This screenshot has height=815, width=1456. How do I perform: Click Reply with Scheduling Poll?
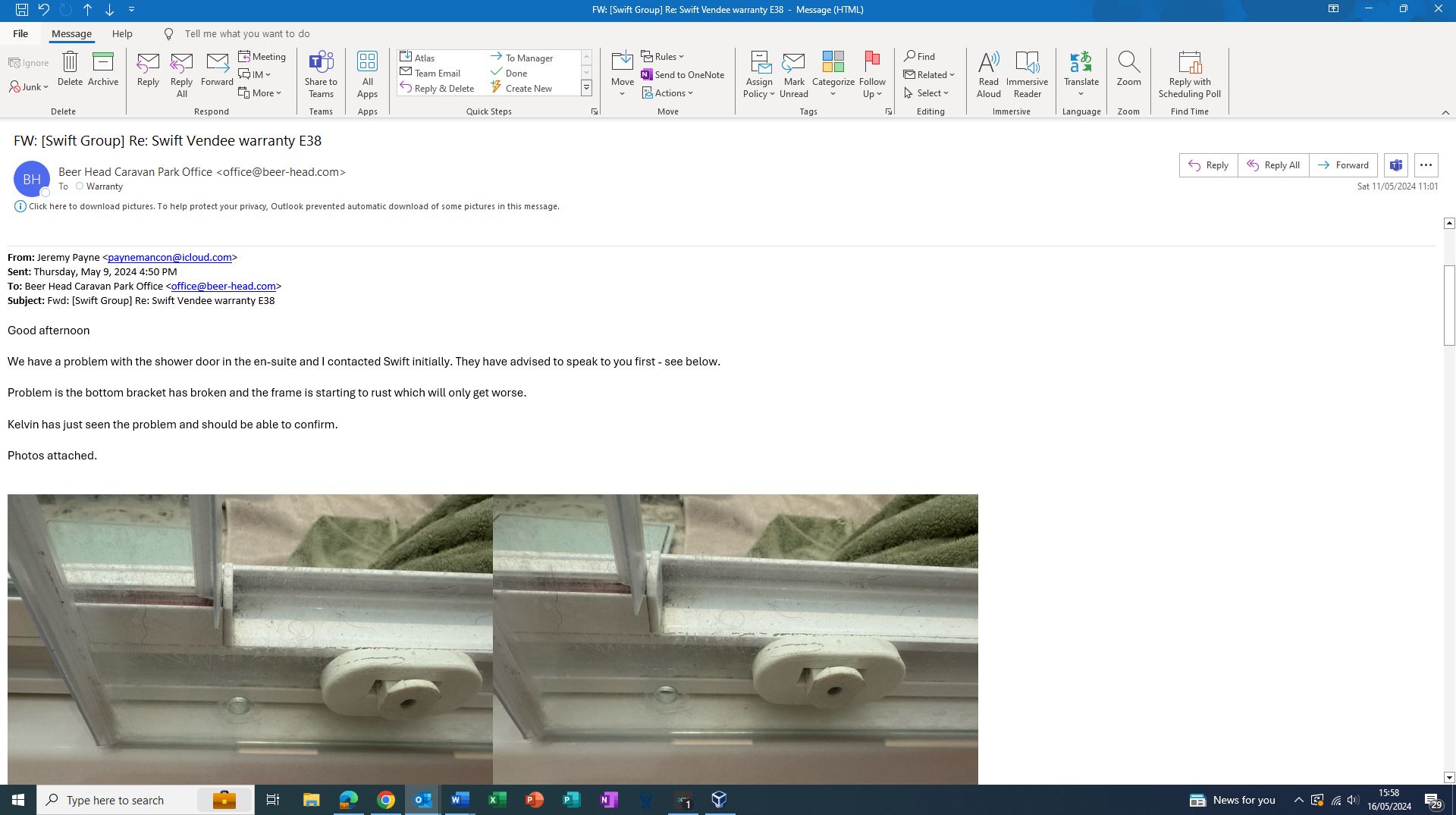(x=1189, y=74)
